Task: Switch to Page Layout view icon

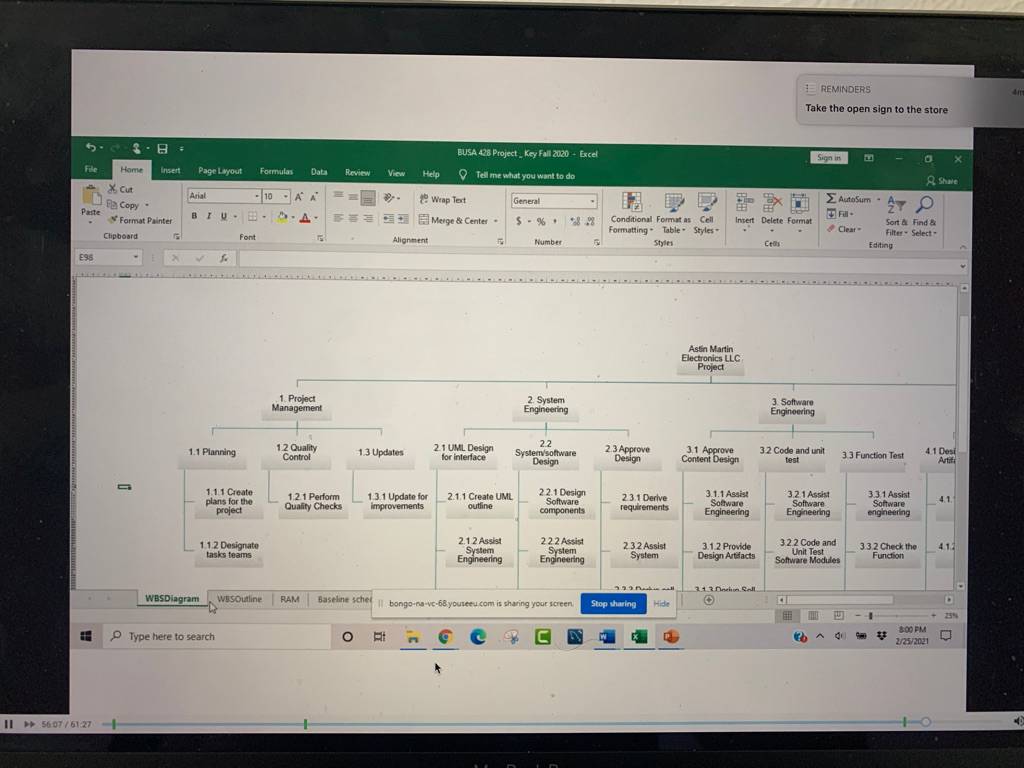Action: (813, 615)
